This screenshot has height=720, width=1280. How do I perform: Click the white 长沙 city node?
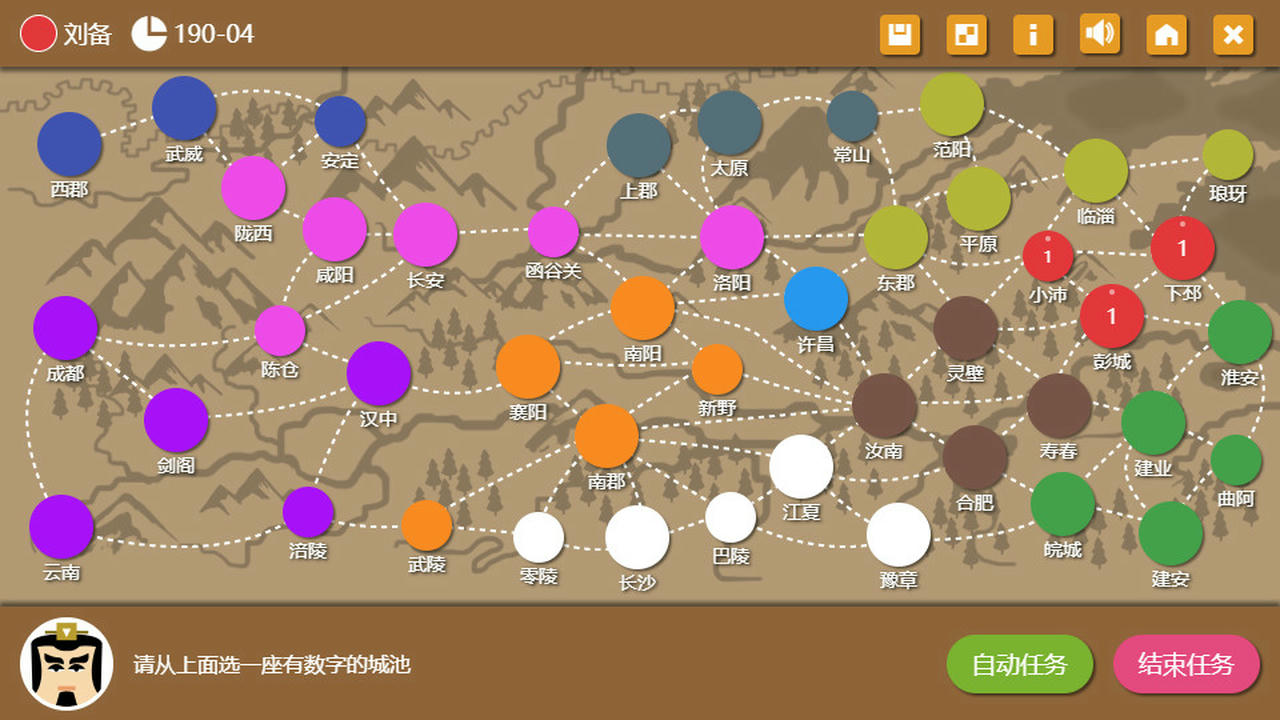point(637,537)
